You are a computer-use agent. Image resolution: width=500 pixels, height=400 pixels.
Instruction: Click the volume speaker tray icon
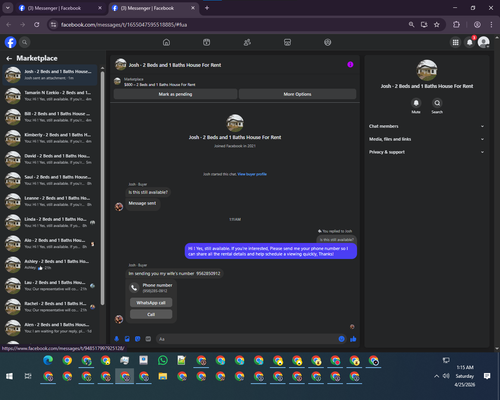click(x=446, y=376)
